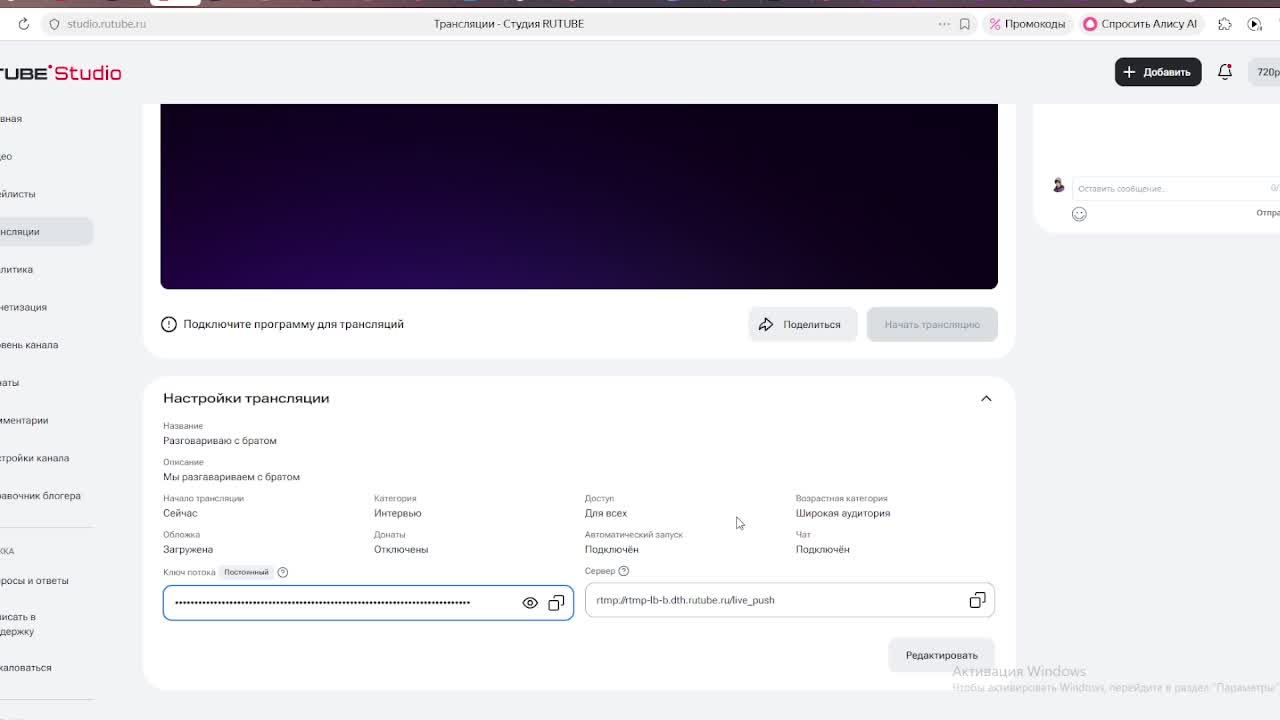1280x720 pixels.
Task: Click the RUTUBE Studio logo
Action: (x=60, y=73)
